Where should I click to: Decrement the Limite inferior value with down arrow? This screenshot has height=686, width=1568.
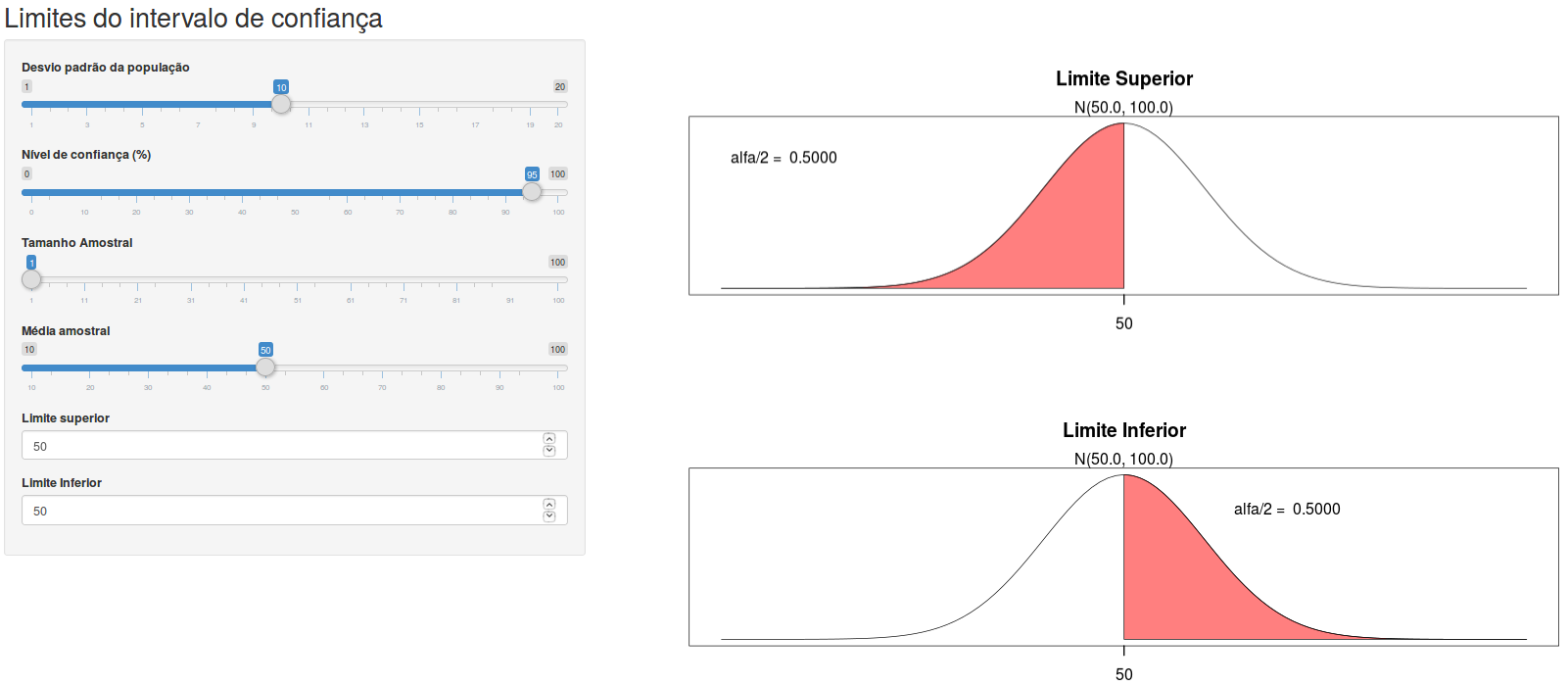549,516
